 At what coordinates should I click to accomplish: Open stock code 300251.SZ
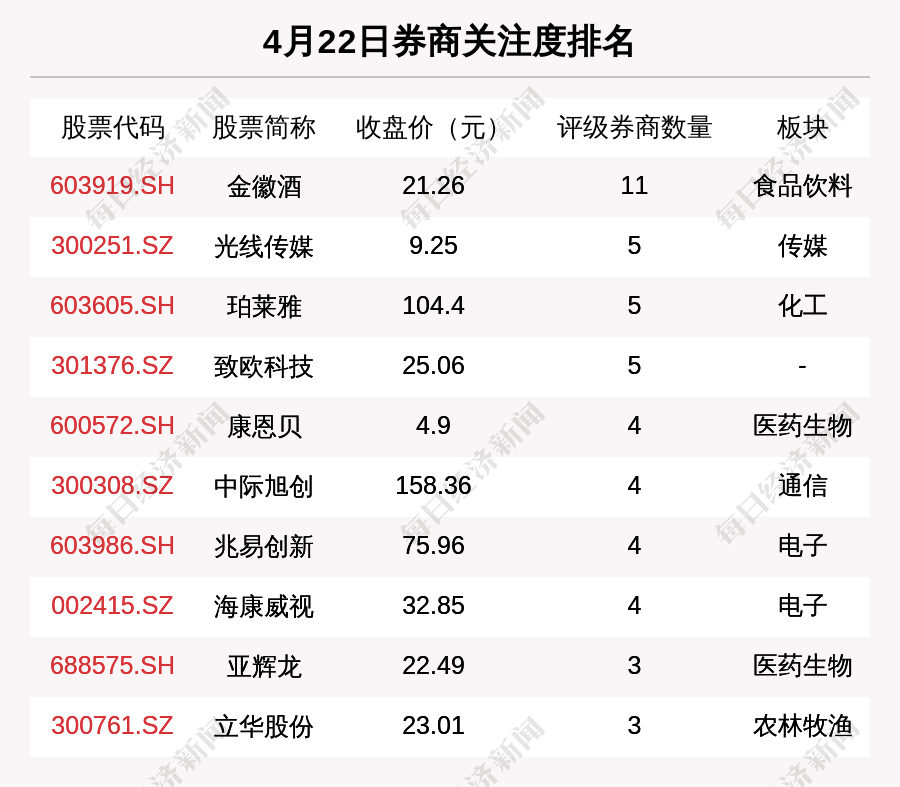point(112,246)
